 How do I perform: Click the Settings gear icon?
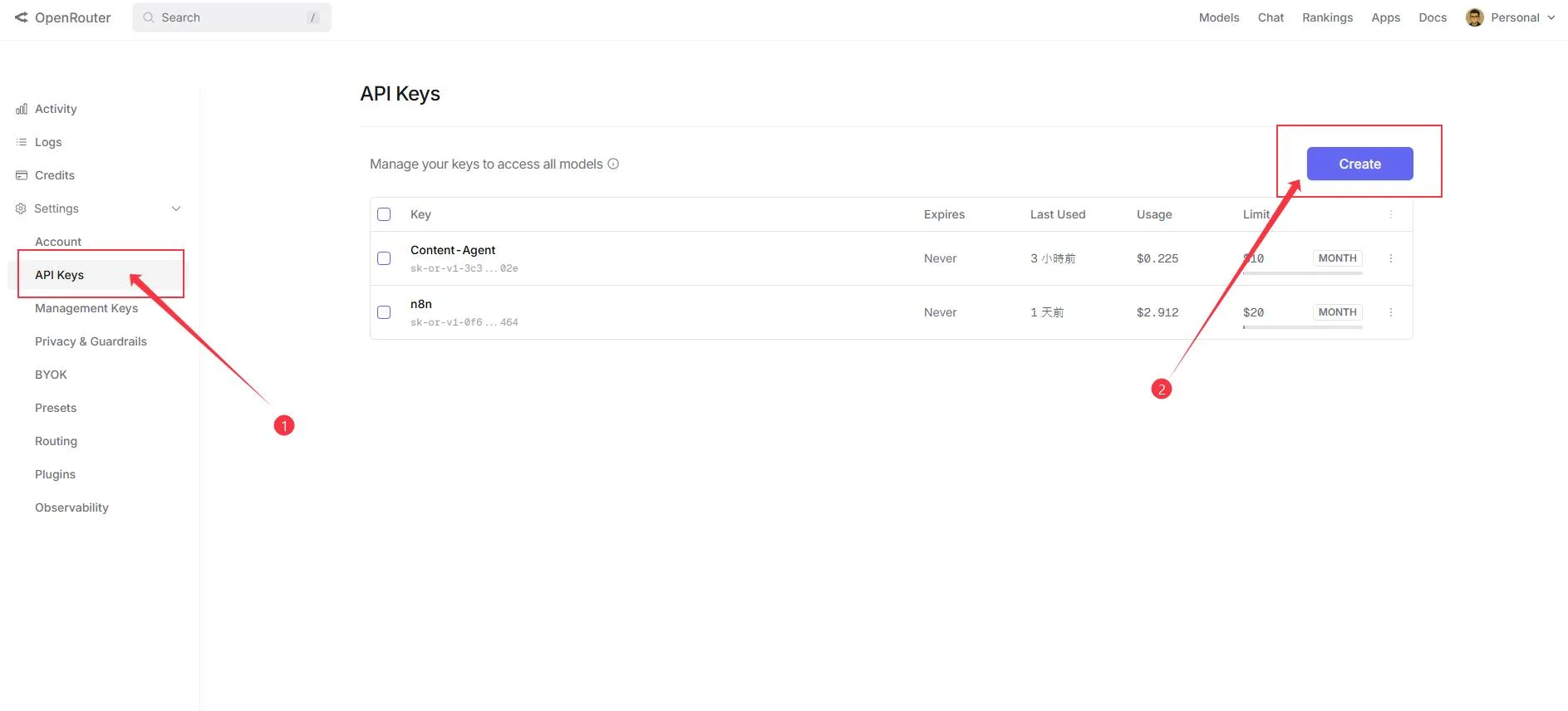click(22, 208)
